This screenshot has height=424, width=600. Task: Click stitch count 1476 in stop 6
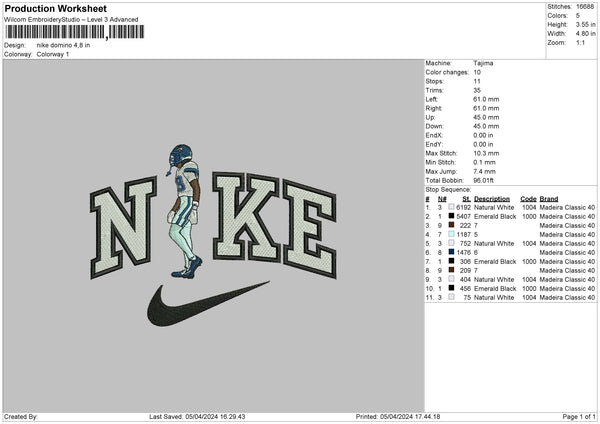tap(463, 252)
